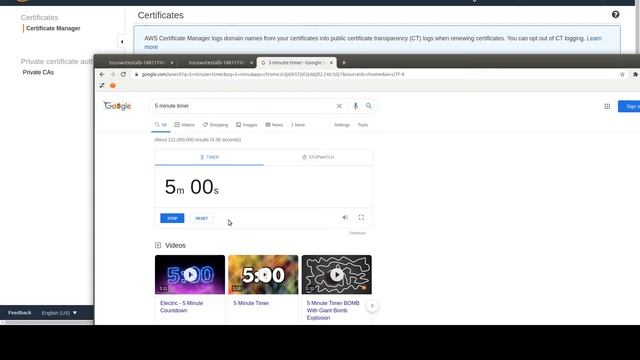640x360 pixels.
Task: Close the second Chrome tab
Action: point(251,62)
